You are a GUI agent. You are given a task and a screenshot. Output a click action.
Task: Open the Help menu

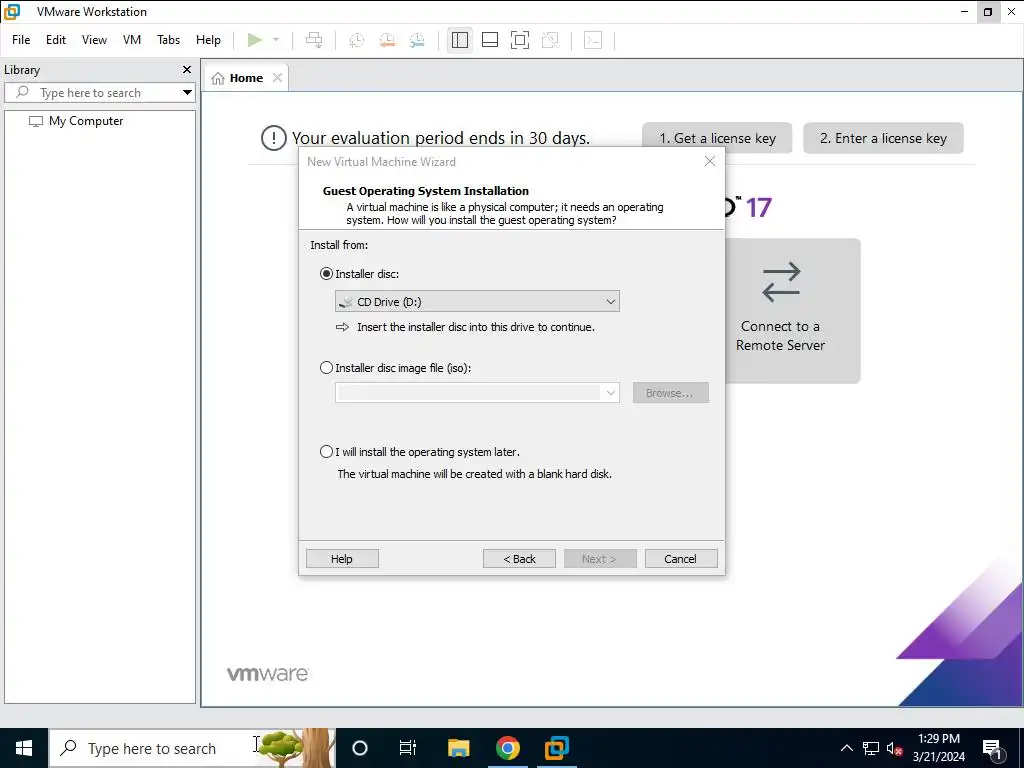pyautogui.click(x=208, y=40)
